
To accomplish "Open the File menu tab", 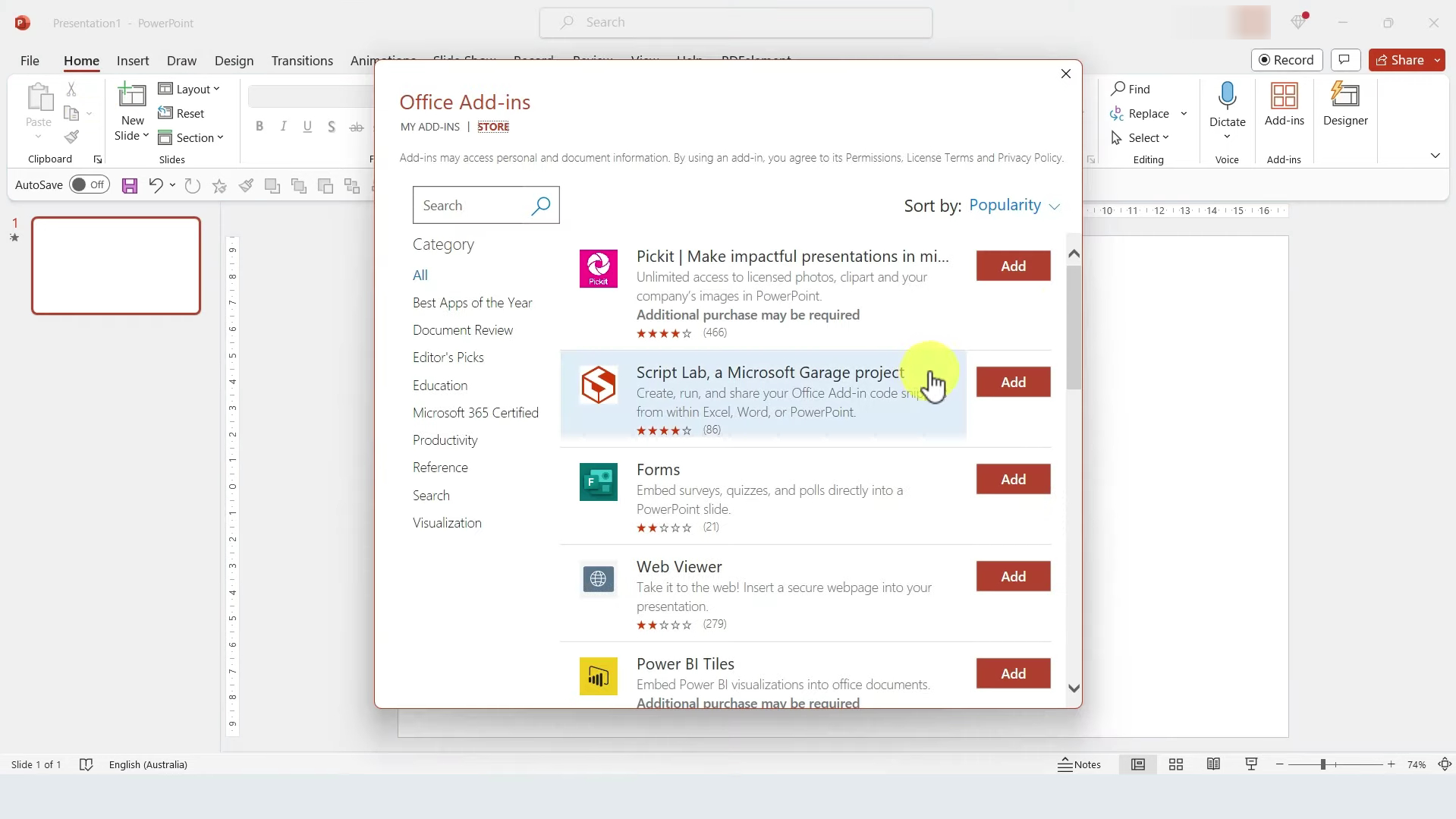I will tap(30, 61).
